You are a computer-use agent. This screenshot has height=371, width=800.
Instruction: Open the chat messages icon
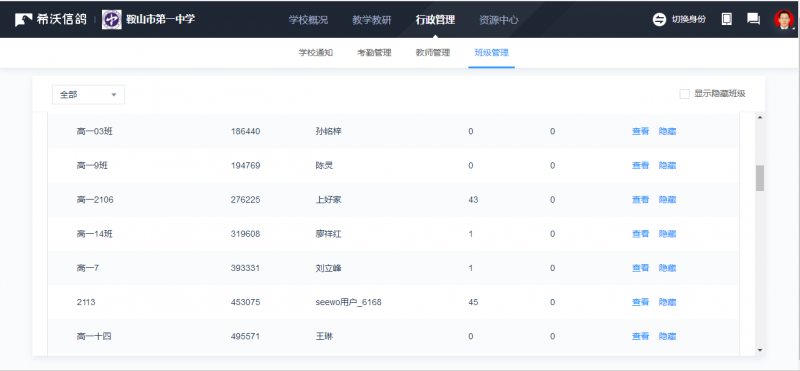[x=754, y=19]
